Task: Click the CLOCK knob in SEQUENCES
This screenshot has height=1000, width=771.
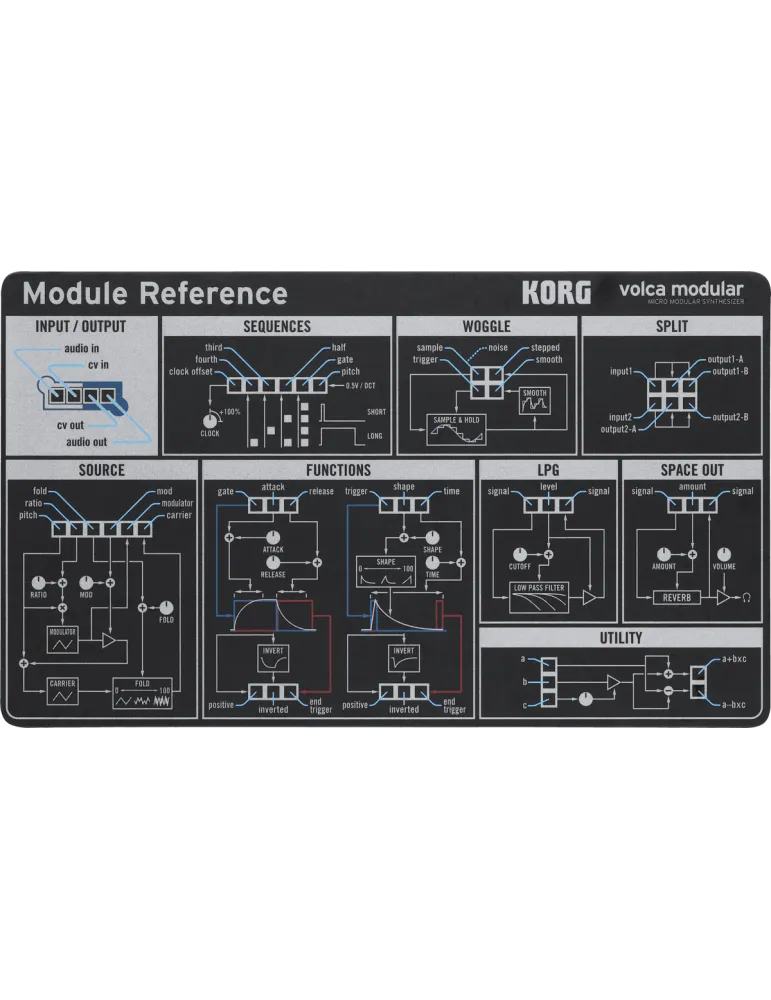Action: [210, 421]
